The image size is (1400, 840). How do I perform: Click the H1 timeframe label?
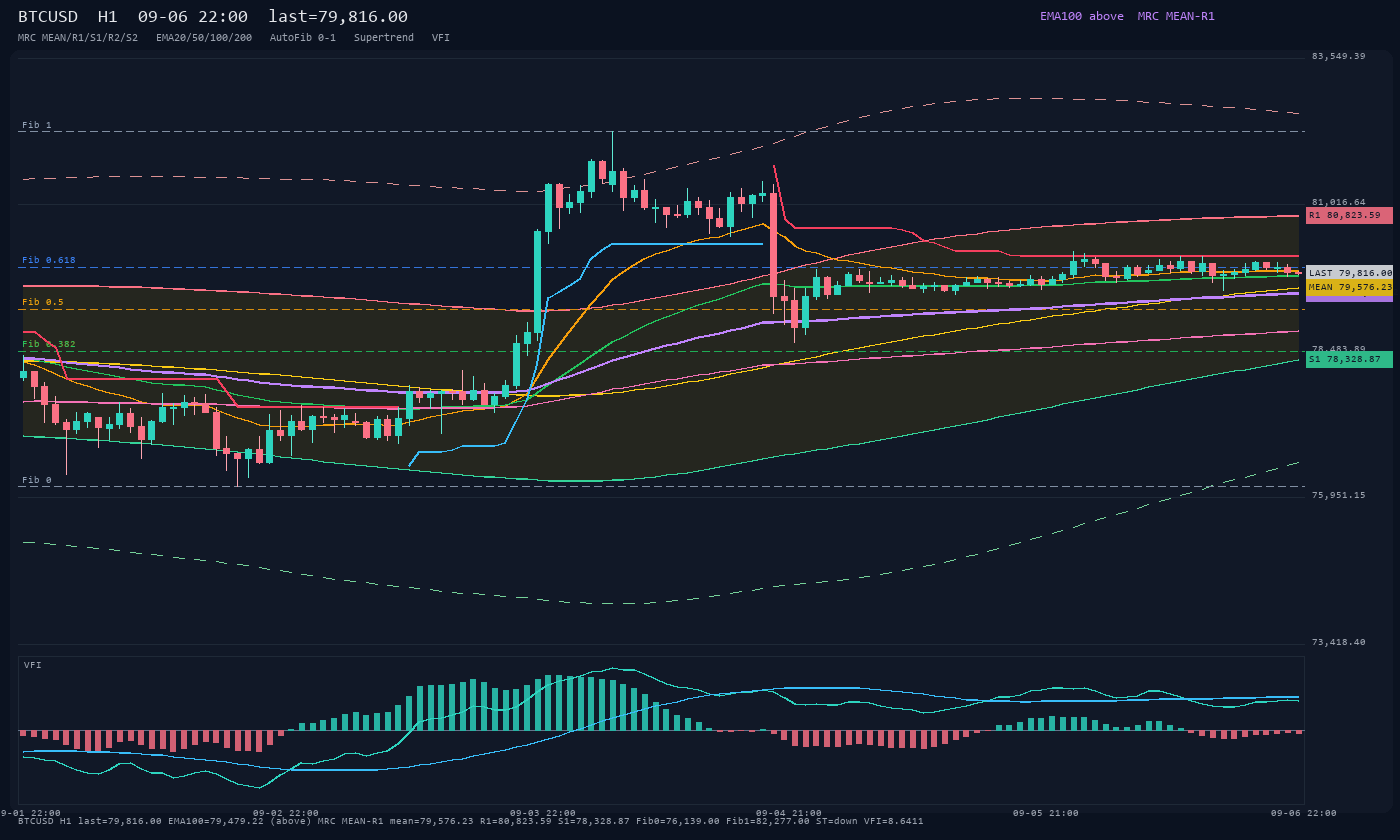tap(108, 17)
